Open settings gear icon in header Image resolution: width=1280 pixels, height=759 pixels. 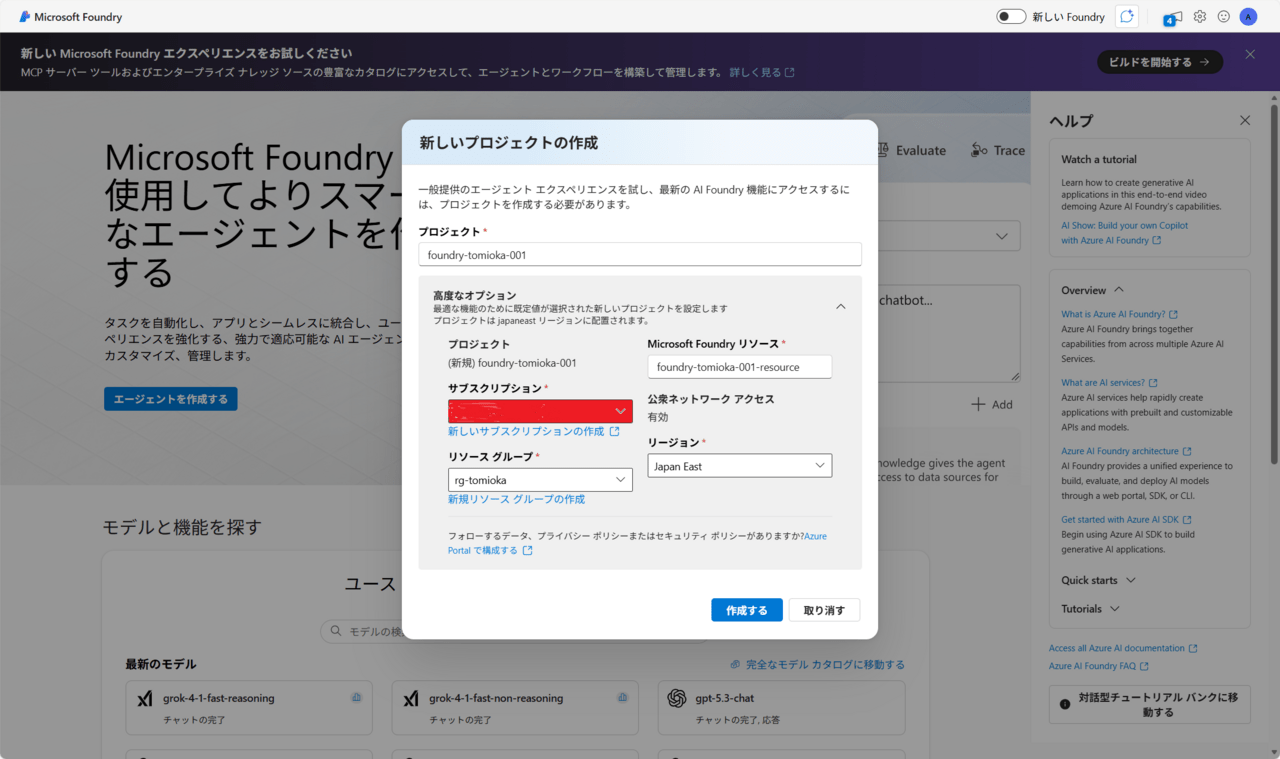(x=1200, y=16)
